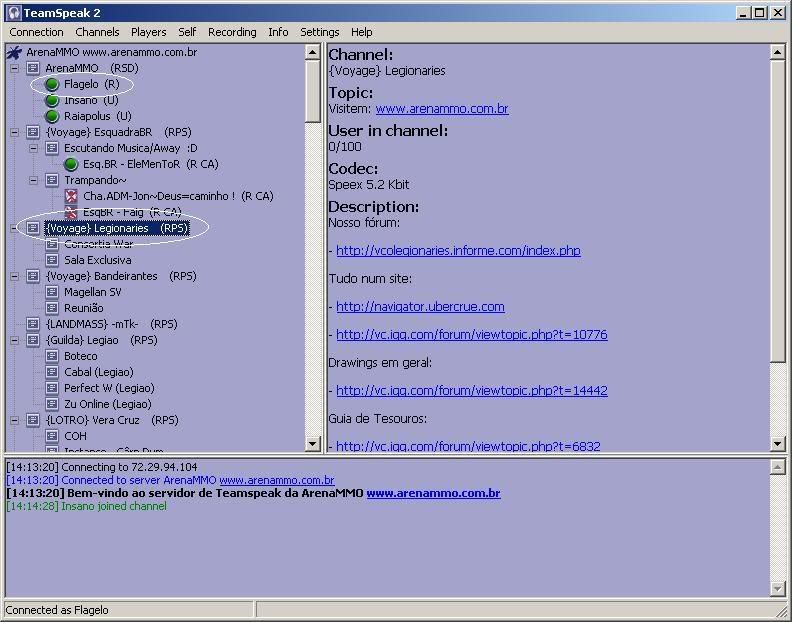Click the channel info pane scroll down arrow

tap(777, 444)
